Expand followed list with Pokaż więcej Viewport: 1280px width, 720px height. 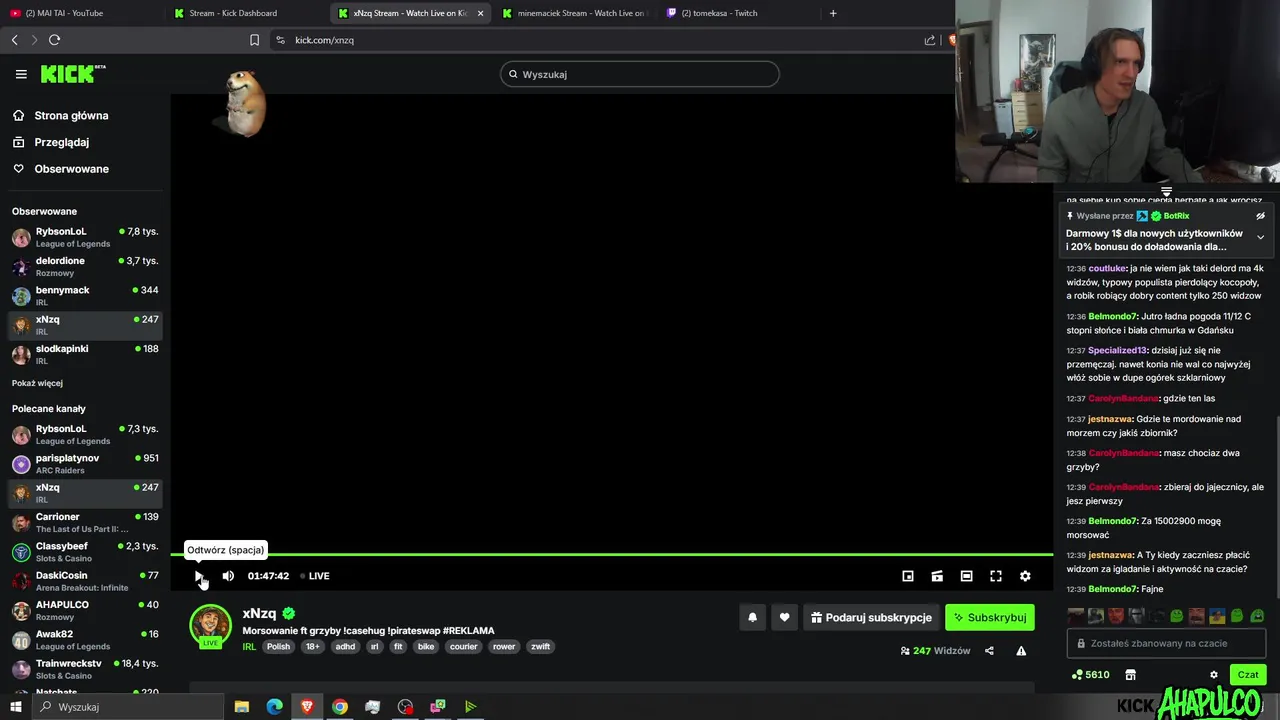[37, 383]
